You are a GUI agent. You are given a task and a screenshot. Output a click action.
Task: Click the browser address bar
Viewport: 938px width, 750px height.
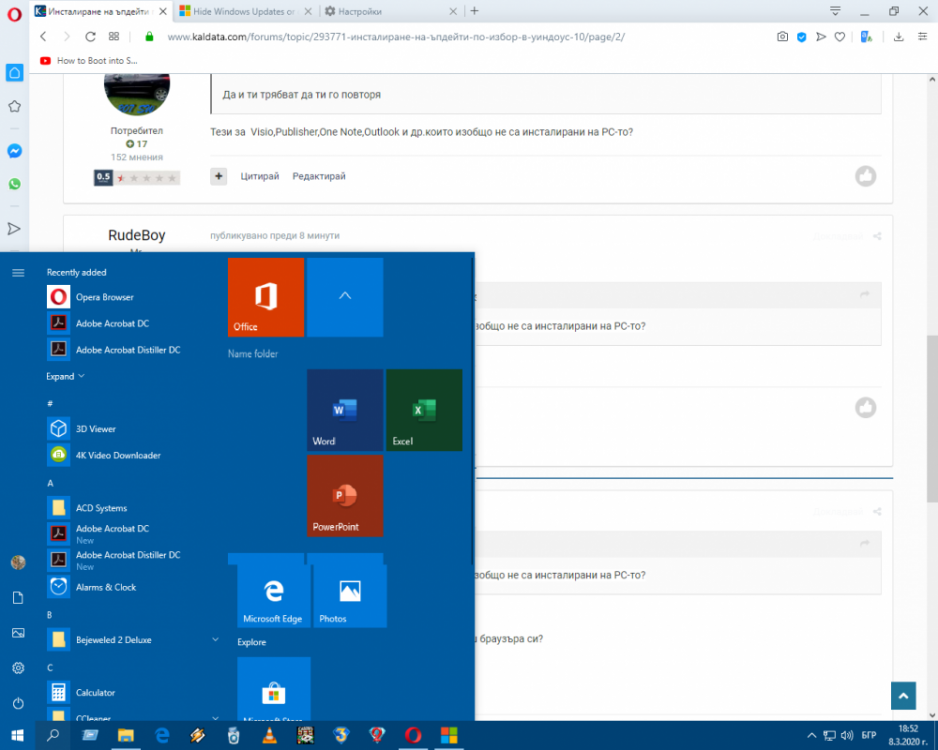(396, 37)
